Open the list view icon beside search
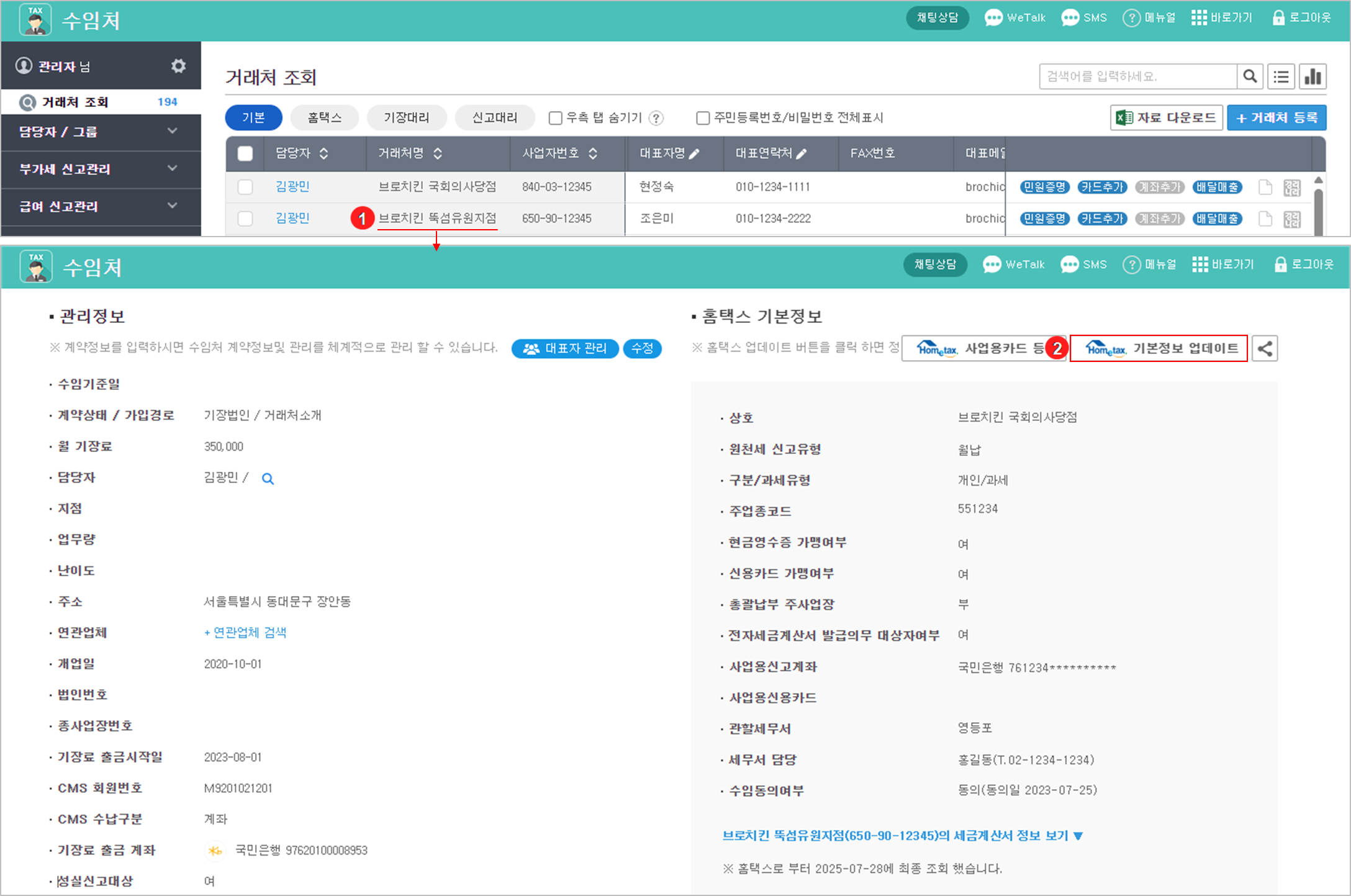This screenshot has height=896, width=1351. point(1281,76)
